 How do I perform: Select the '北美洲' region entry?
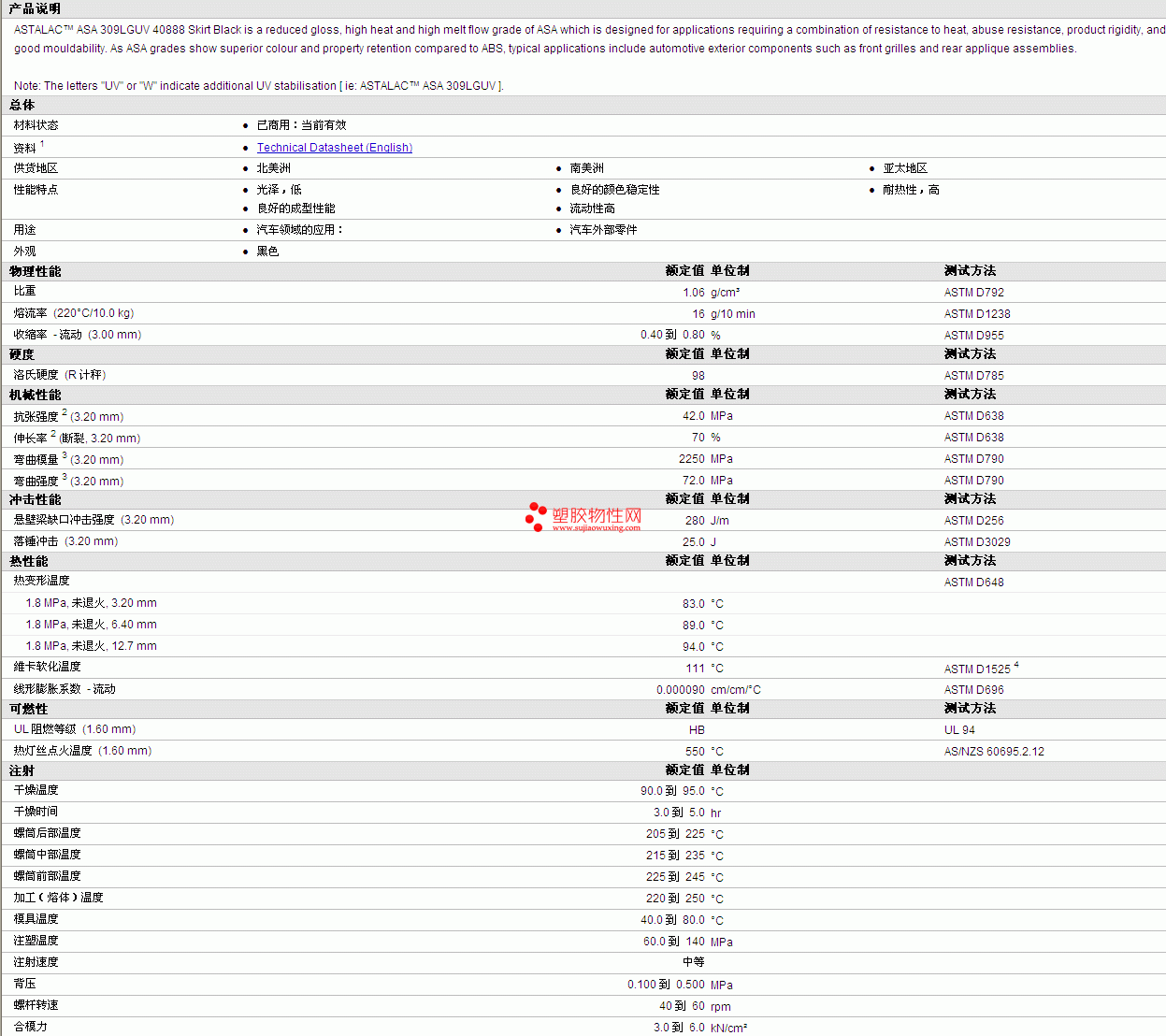tap(273, 168)
